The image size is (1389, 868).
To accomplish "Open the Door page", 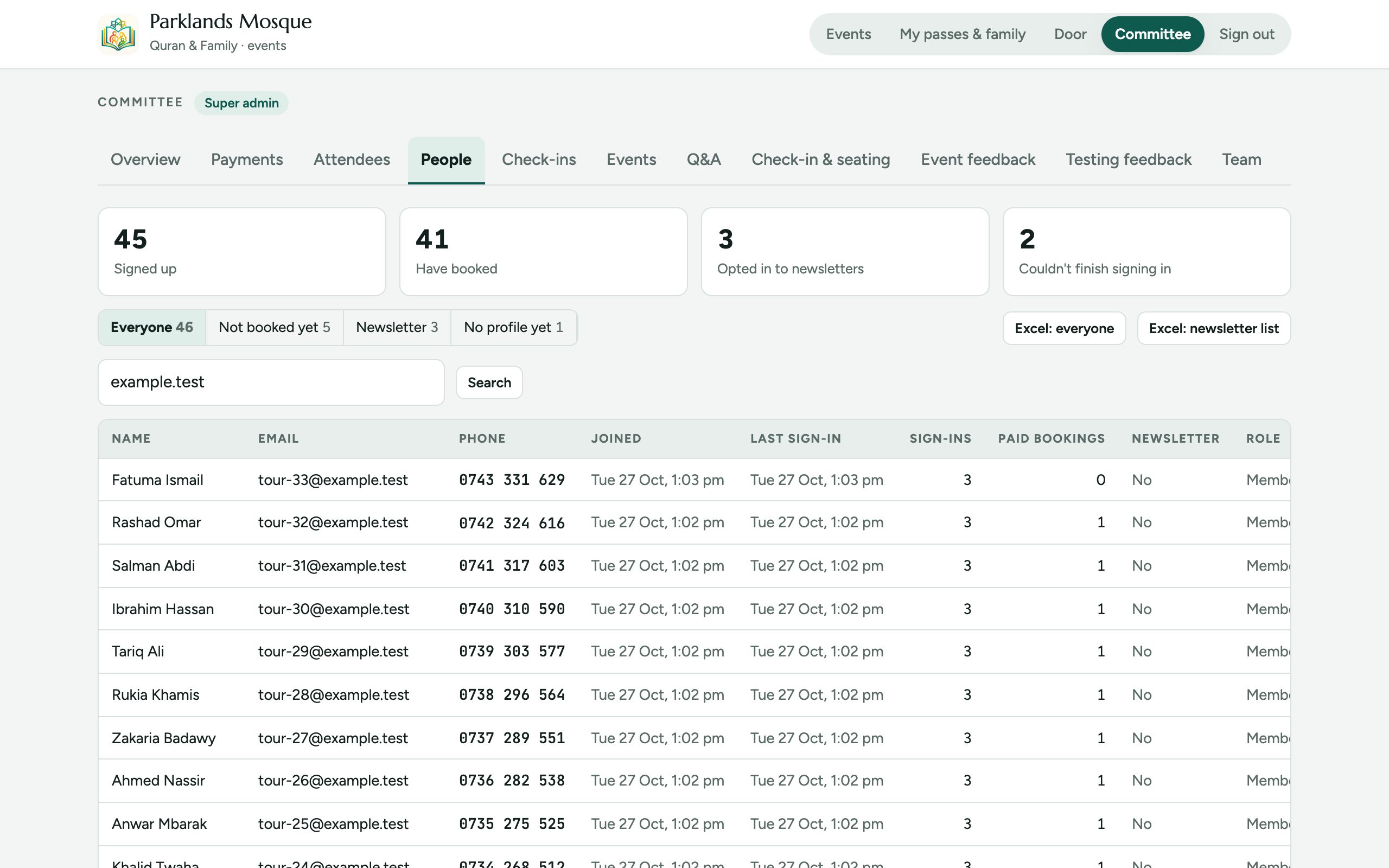I will click(1070, 34).
